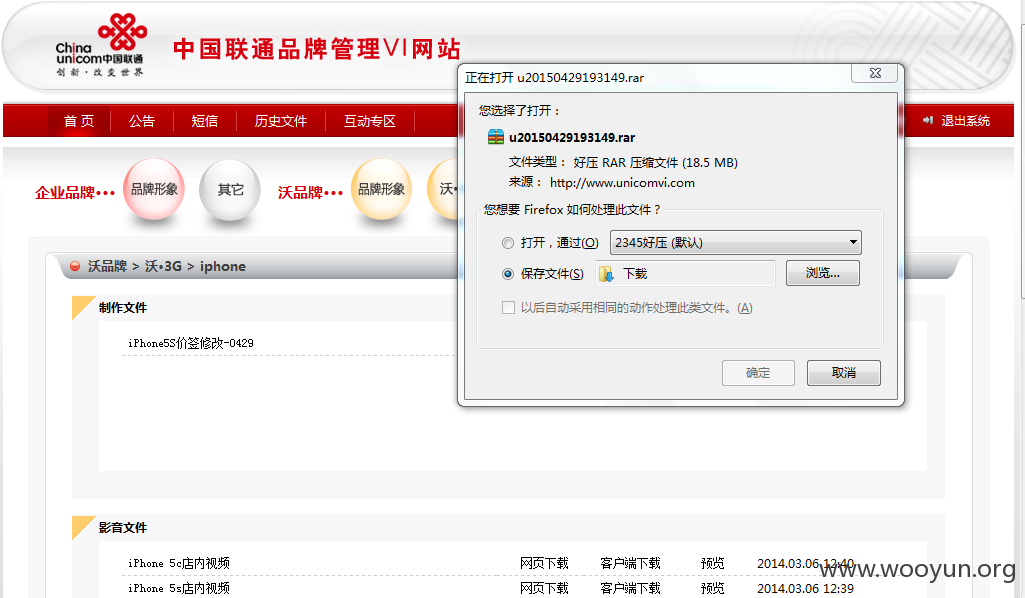The width and height of the screenshot is (1025, 598).
Task: Click the 退出系统 logout link
Action: (965, 121)
